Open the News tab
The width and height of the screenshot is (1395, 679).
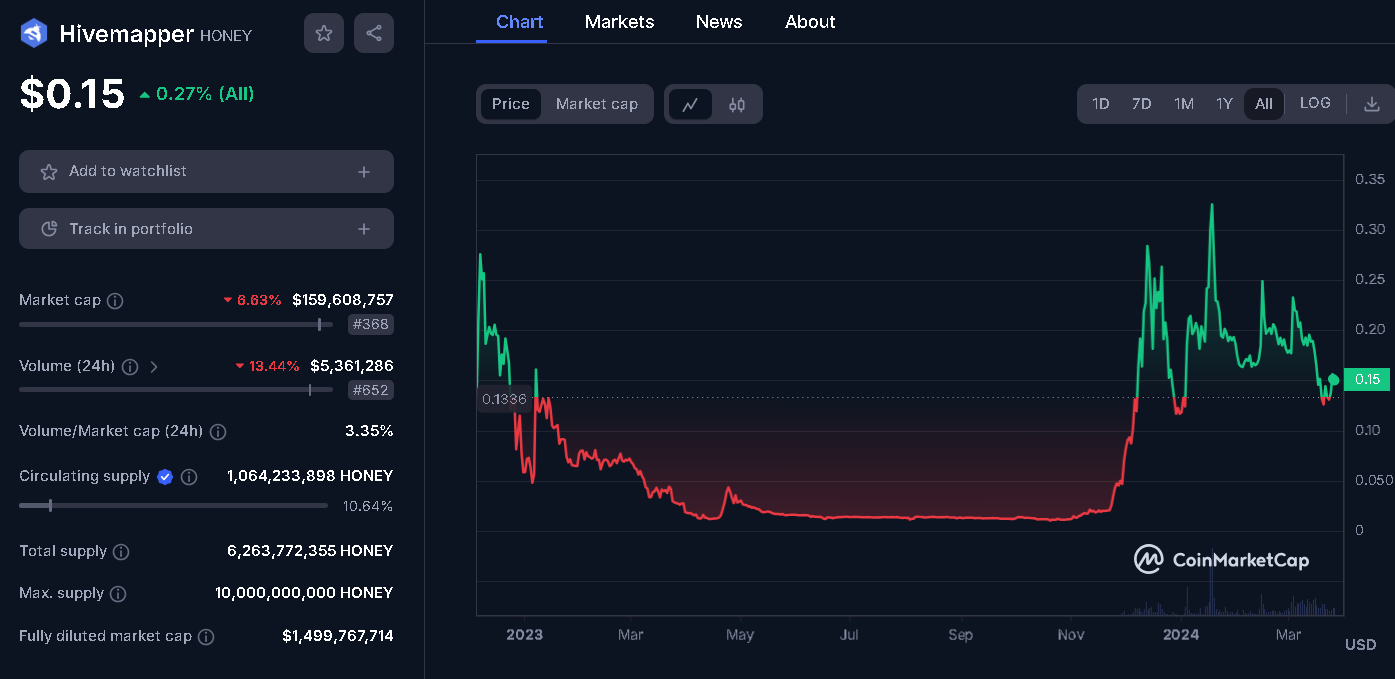click(719, 22)
